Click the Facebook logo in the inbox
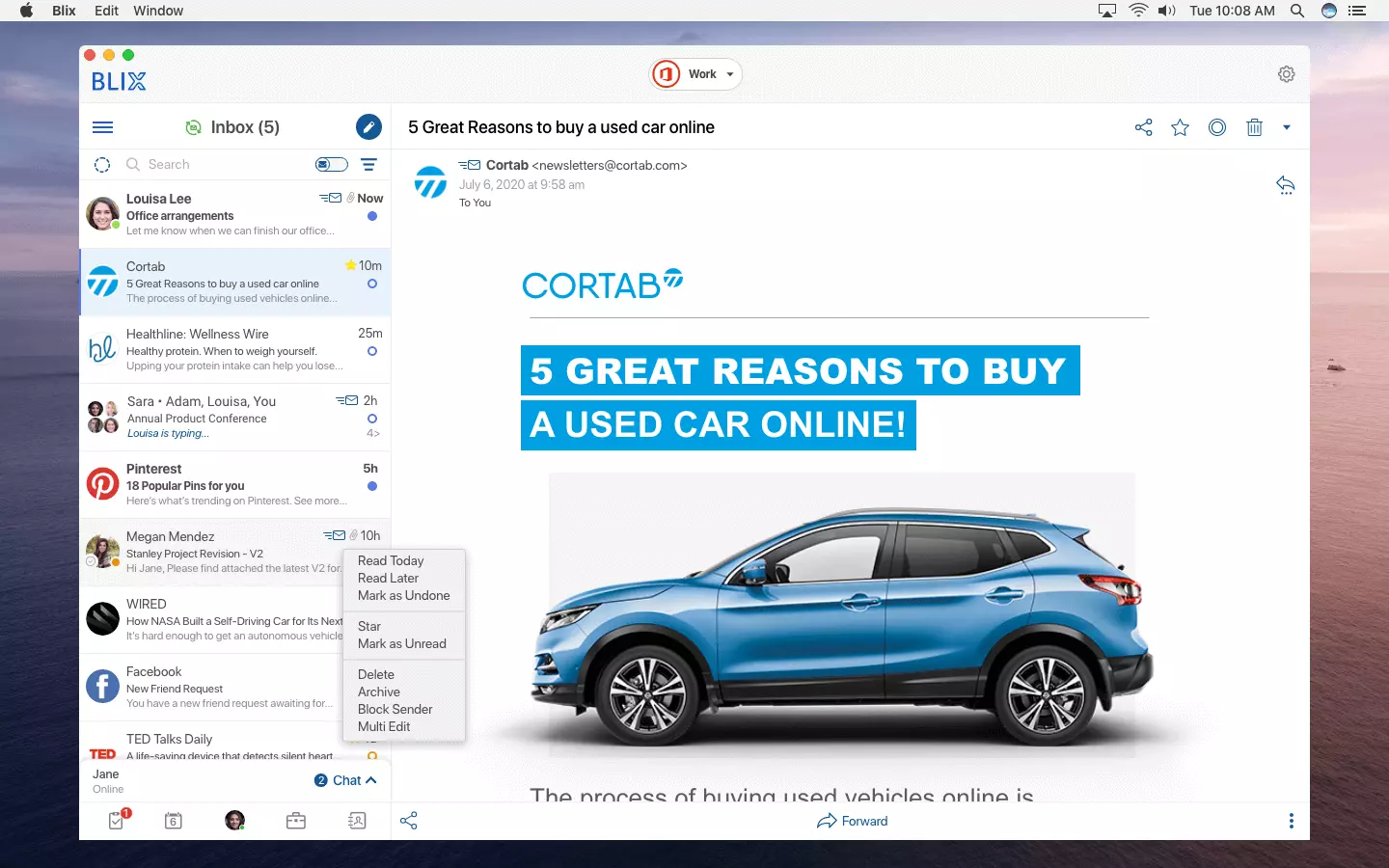1389x868 pixels. [103, 686]
